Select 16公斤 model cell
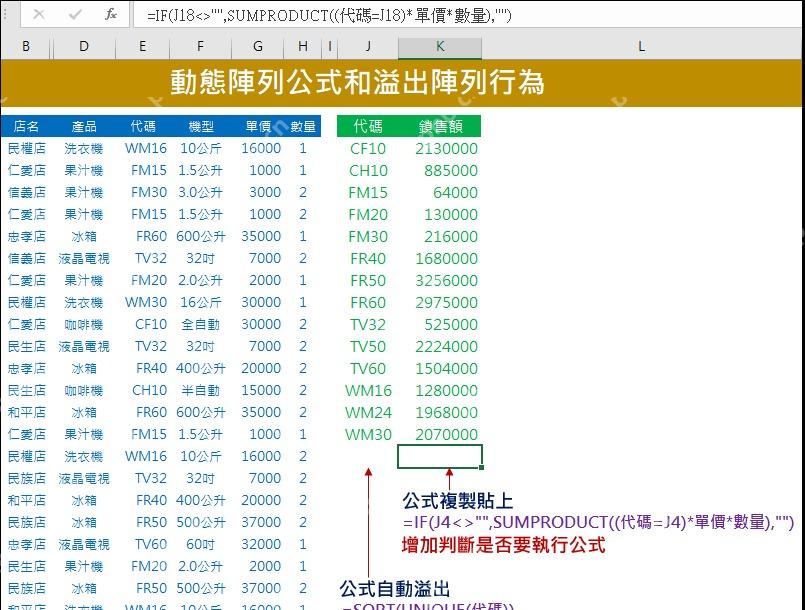Screen dimensions: 805x610 pos(200,303)
